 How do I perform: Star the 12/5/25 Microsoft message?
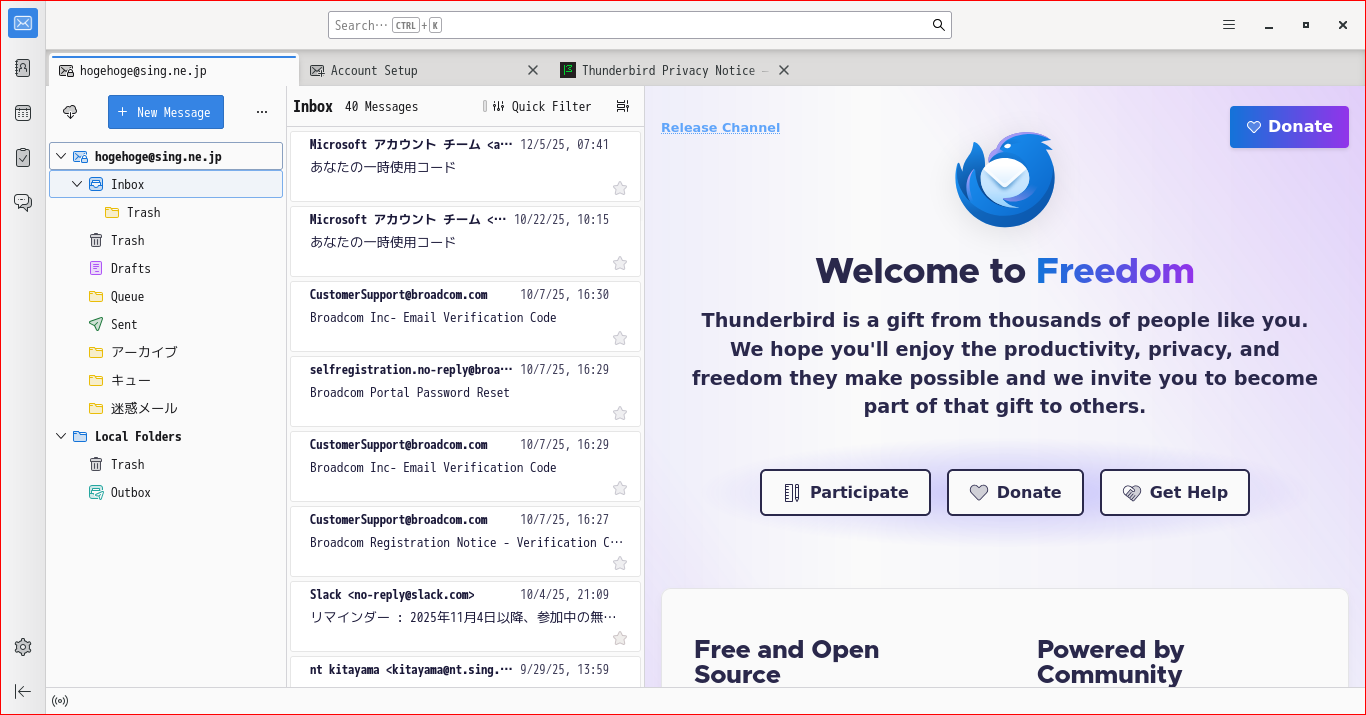[x=620, y=188]
